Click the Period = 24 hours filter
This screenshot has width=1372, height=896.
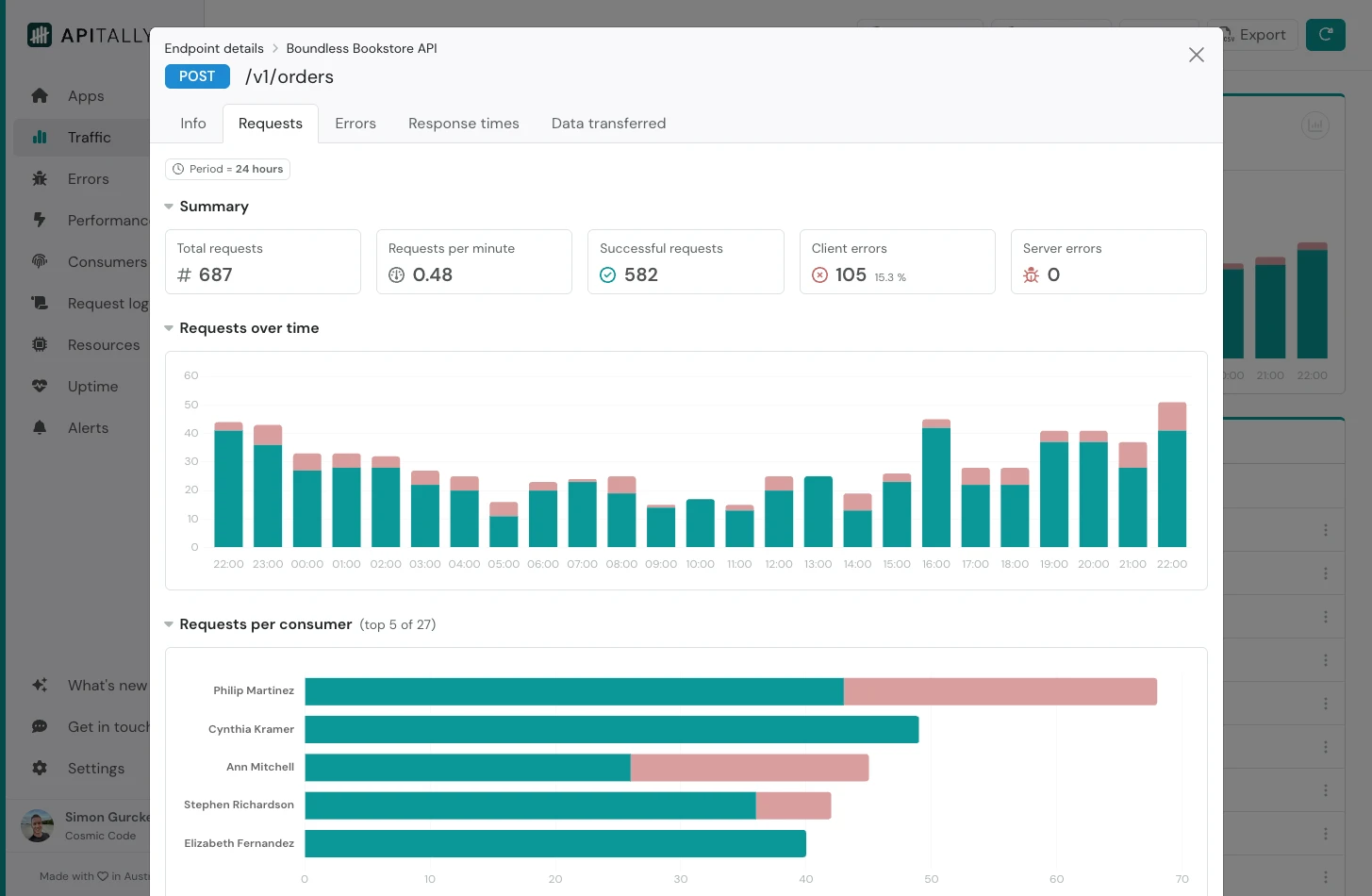point(227,169)
